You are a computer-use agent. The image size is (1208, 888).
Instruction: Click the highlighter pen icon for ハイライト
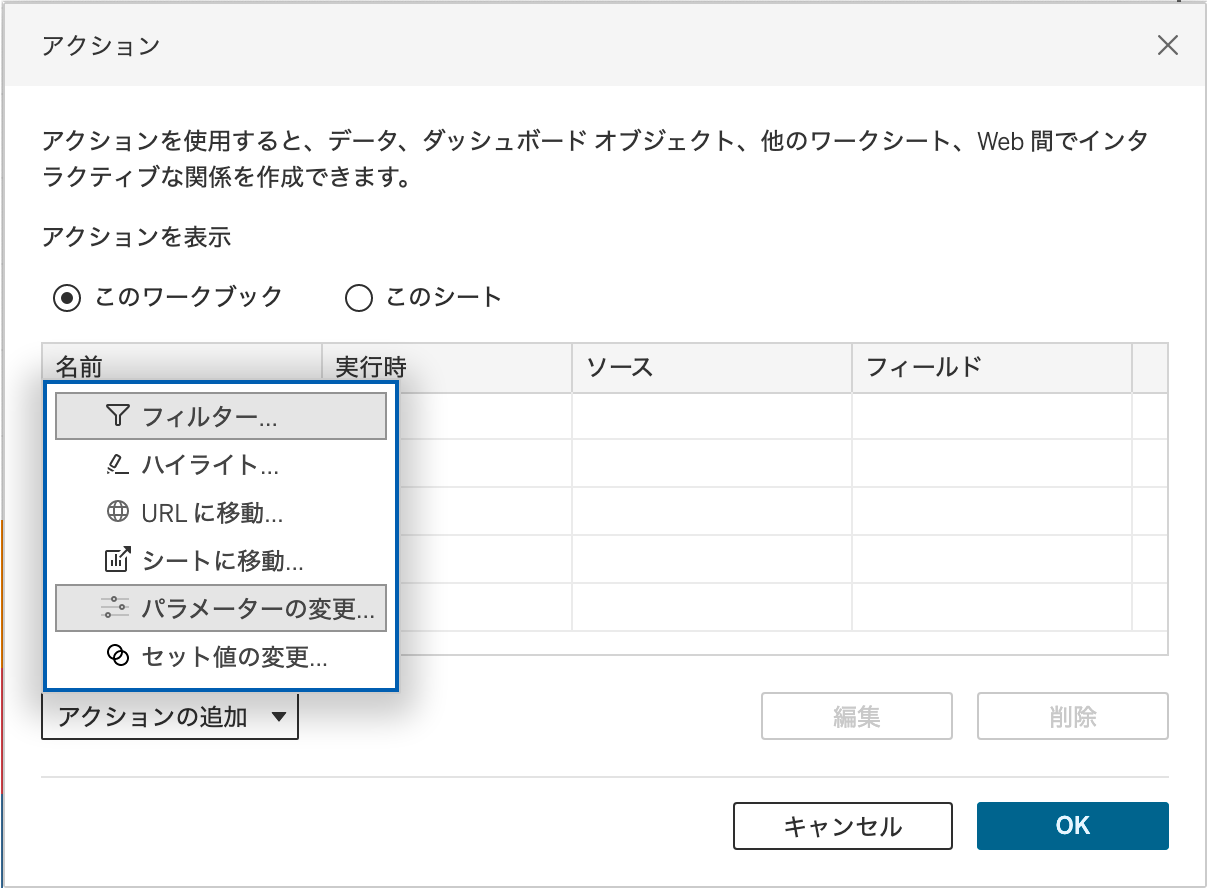tap(118, 465)
